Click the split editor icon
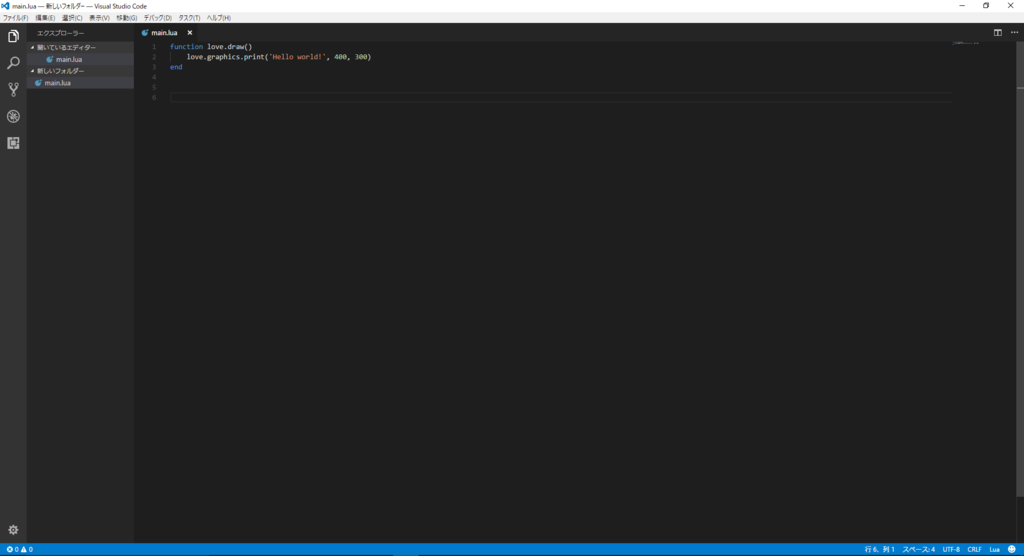Viewport: 1024px width, 556px height. pos(998,33)
